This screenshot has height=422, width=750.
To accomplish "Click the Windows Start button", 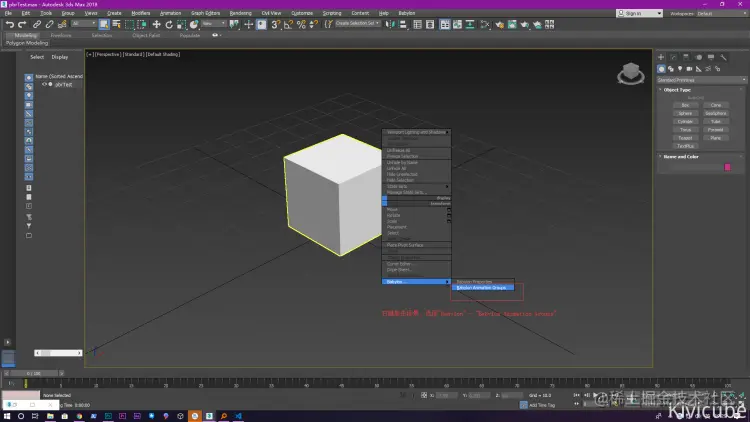I will [x=7, y=416].
